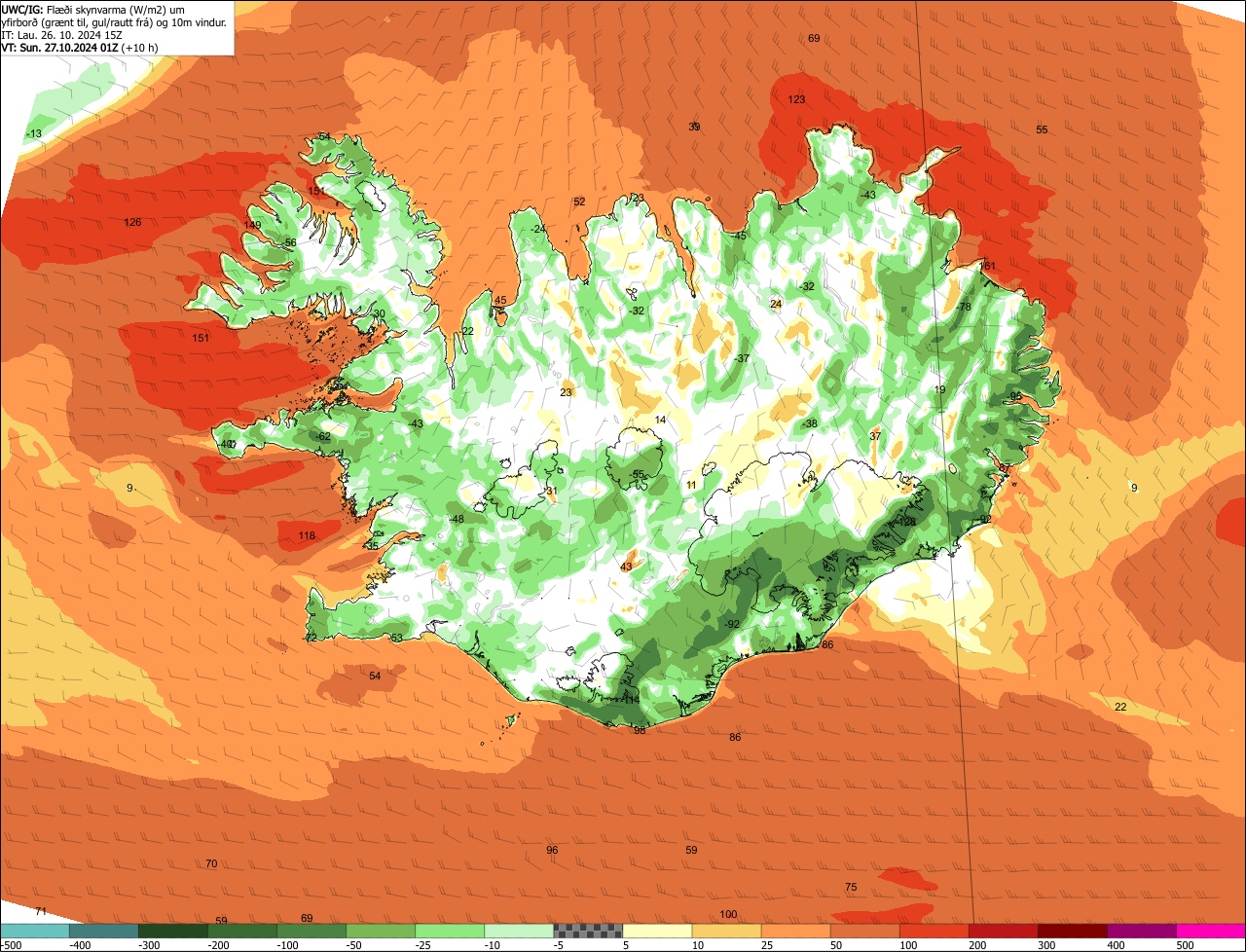The image size is (1246, 952).
Task: Click the pale yellow legend swatch between 5 and 10
Action: coord(657,931)
